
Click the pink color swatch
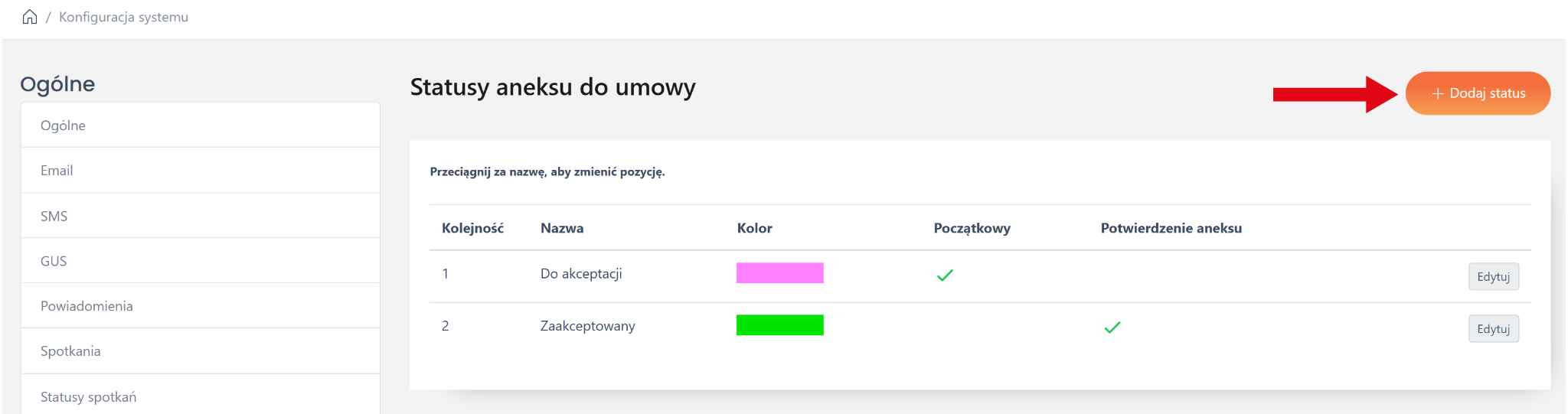tap(779, 273)
